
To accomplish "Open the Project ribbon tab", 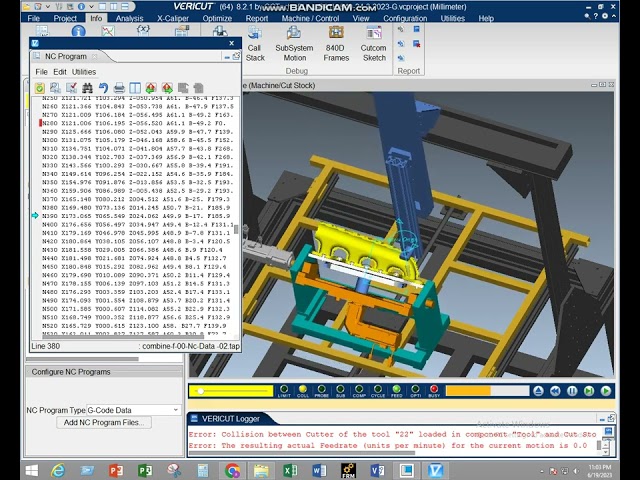I will click(65, 18).
